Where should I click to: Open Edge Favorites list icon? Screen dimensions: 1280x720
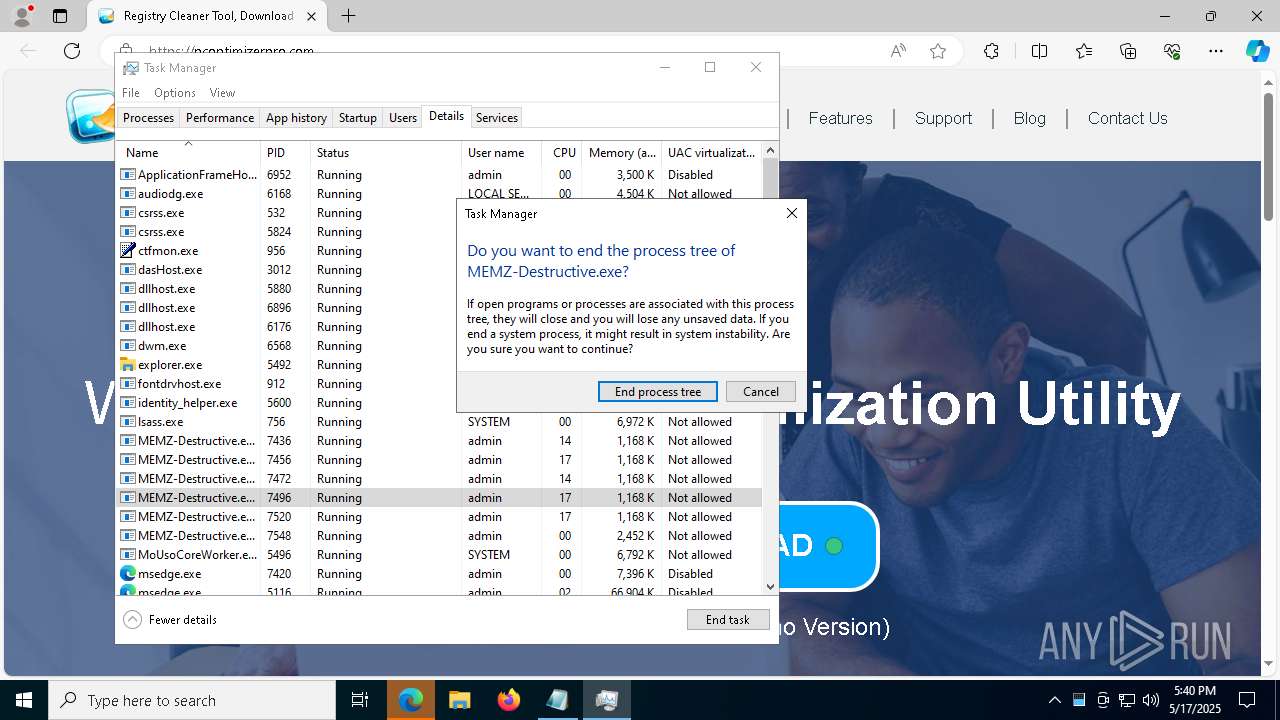(1084, 51)
